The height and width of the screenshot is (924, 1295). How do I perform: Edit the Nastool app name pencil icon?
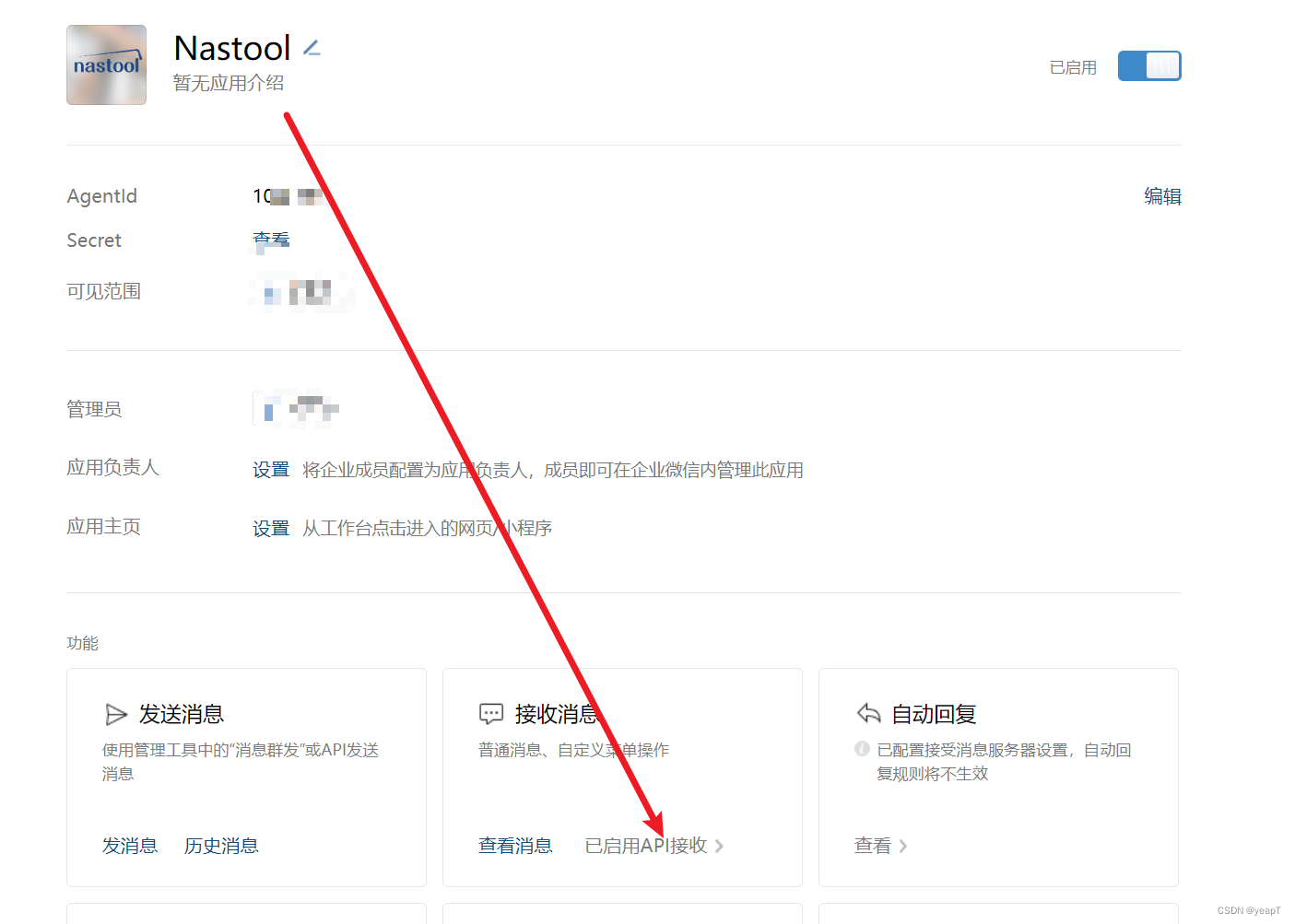coord(312,47)
